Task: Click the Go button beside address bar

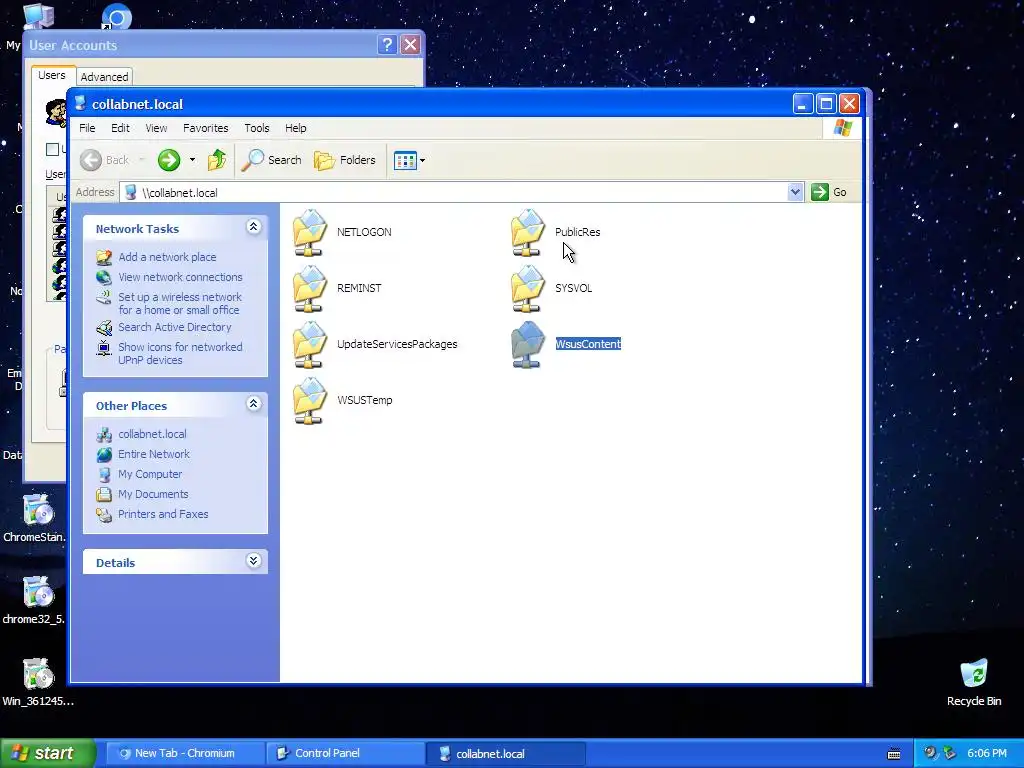Action: tap(829, 192)
